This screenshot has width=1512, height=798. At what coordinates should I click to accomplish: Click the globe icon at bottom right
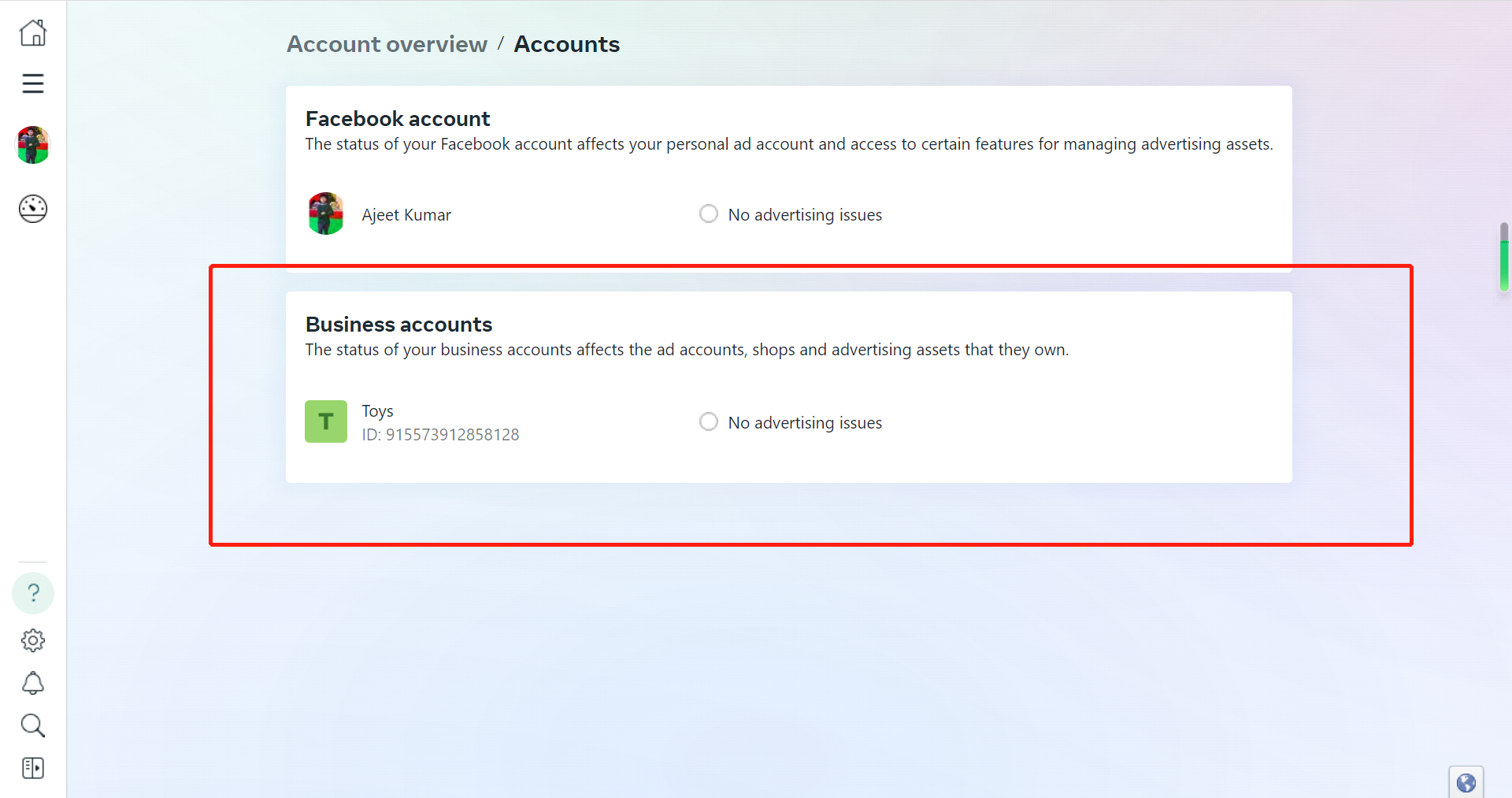pos(1466,783)
